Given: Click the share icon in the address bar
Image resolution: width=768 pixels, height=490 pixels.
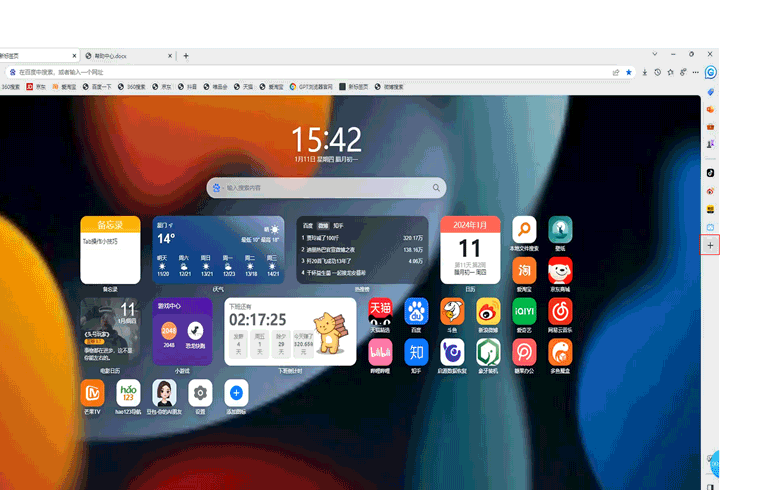Looking at the screenshot, I should 616,73.
